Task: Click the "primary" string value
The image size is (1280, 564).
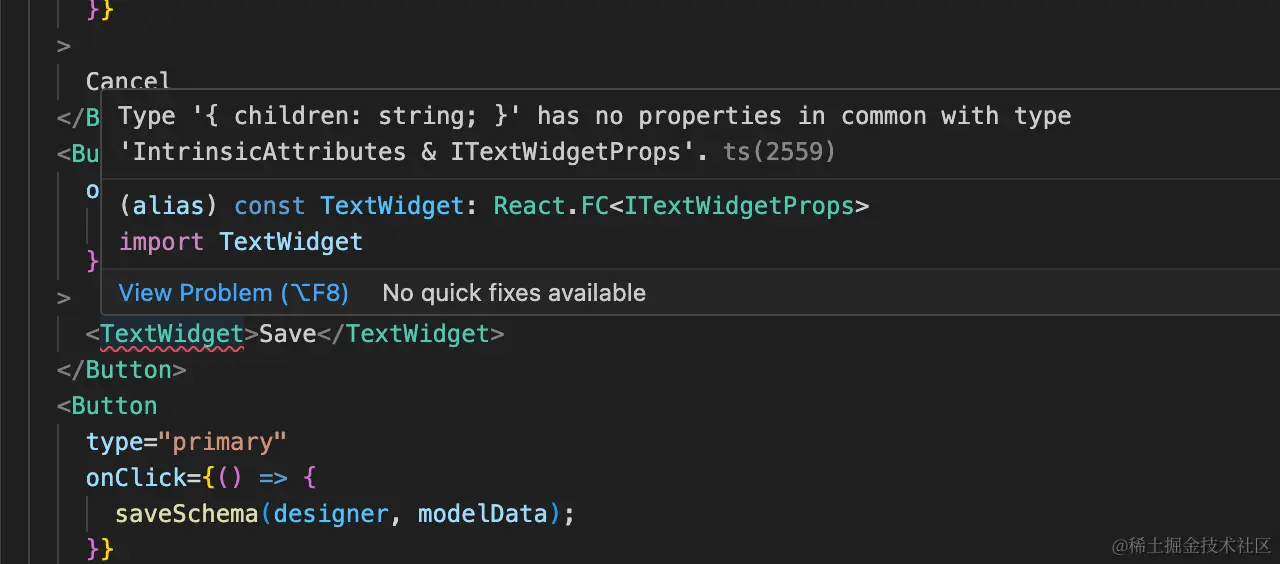Action: pyautogui.click(x=229, y=442)
